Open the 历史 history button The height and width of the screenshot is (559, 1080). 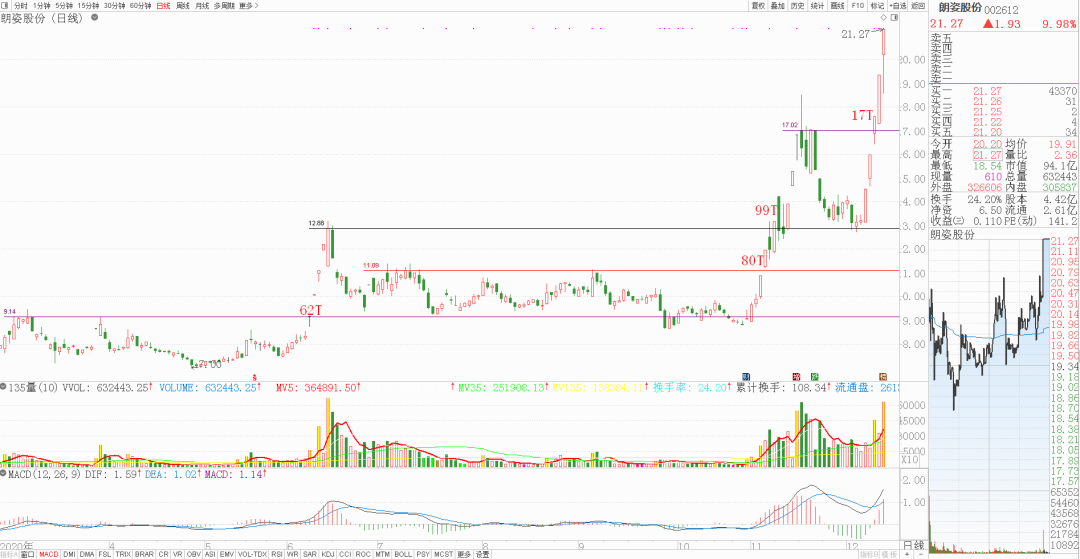coord(798,6)
